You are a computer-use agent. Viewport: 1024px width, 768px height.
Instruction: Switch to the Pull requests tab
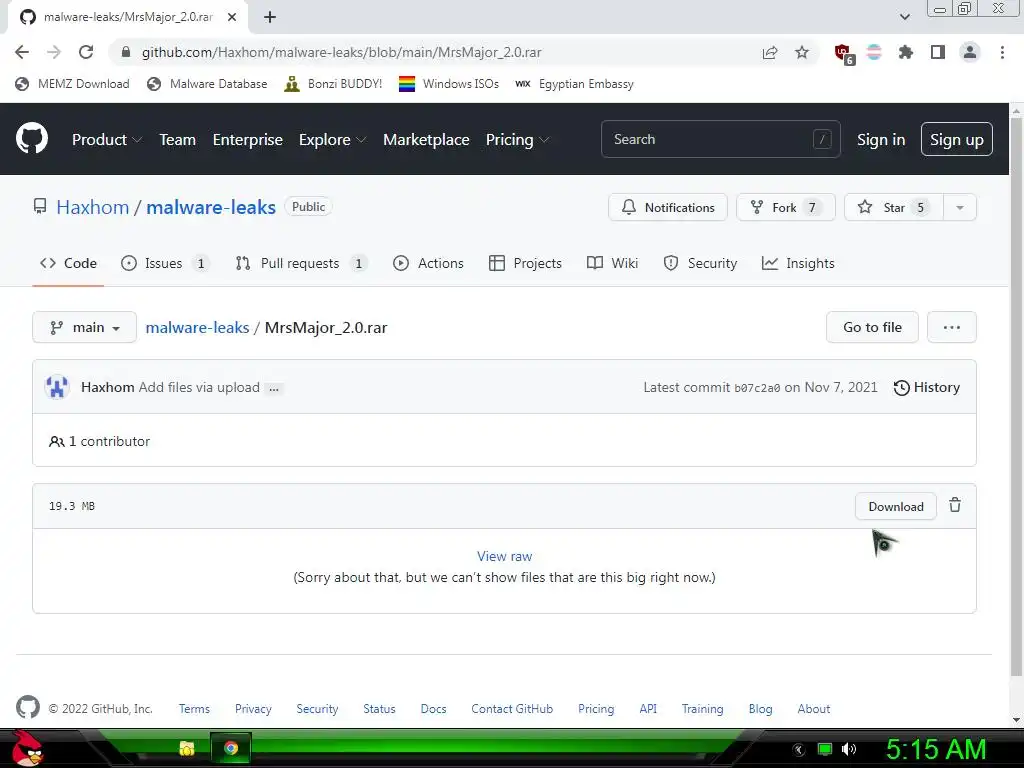click(301, 263)
